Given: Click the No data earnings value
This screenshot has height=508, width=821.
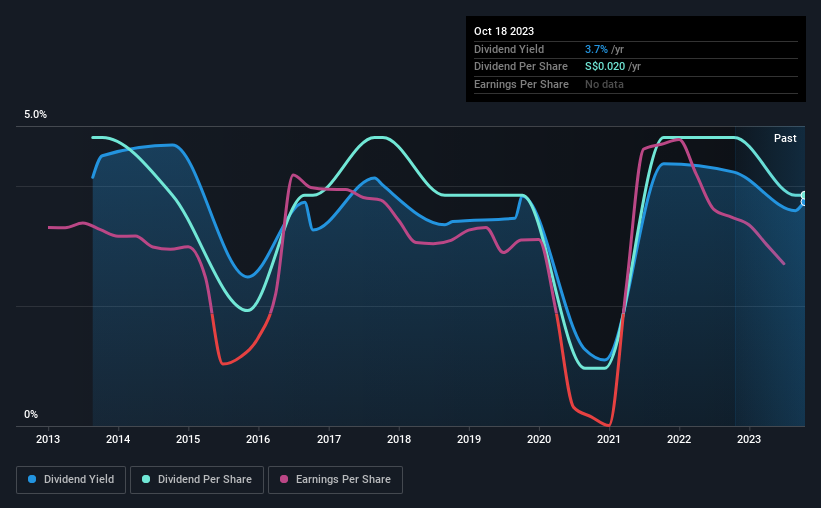Looking at the screenshot, I should coord(604,84).
